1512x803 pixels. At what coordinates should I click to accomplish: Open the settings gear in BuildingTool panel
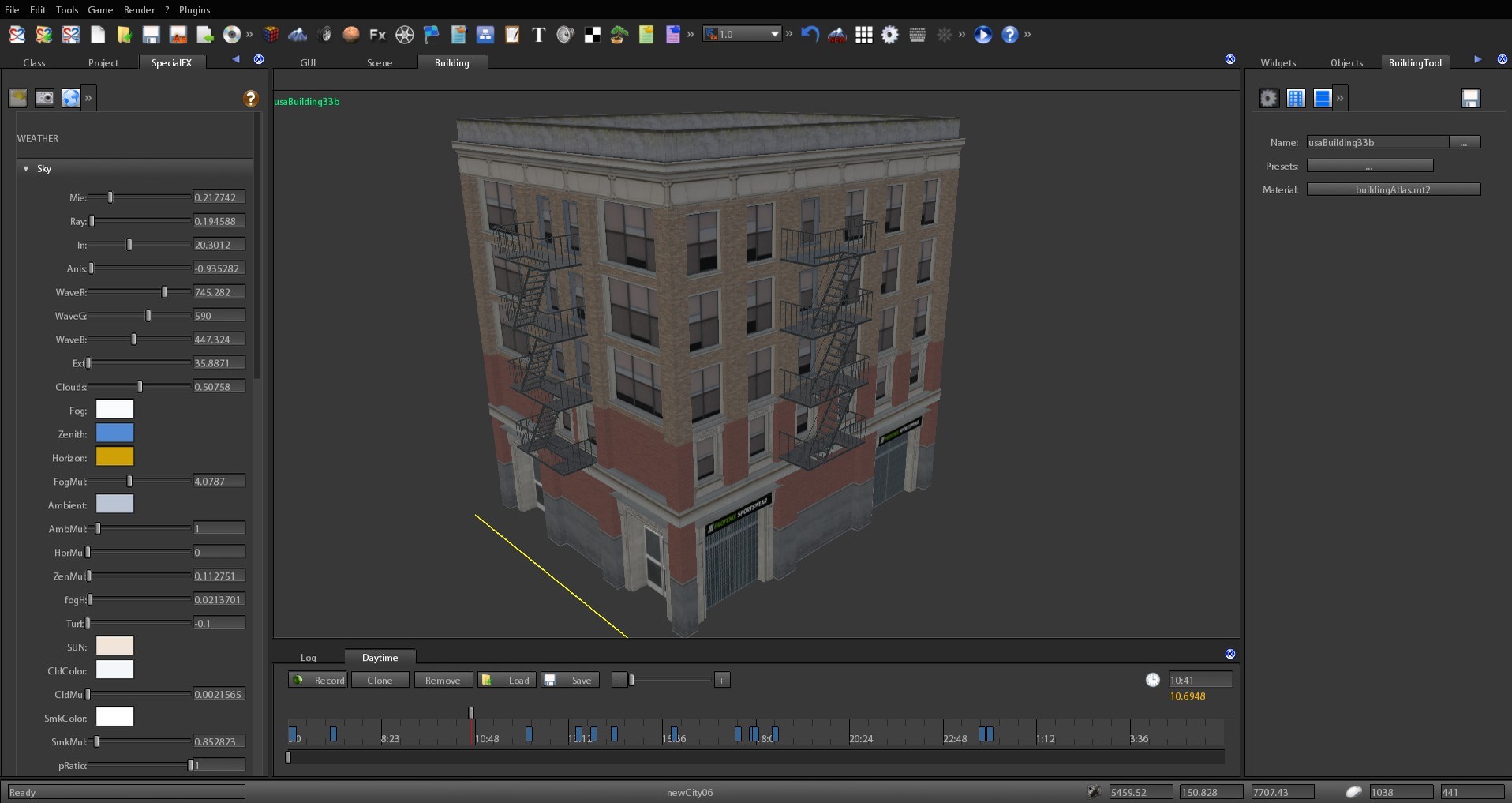1268,98
